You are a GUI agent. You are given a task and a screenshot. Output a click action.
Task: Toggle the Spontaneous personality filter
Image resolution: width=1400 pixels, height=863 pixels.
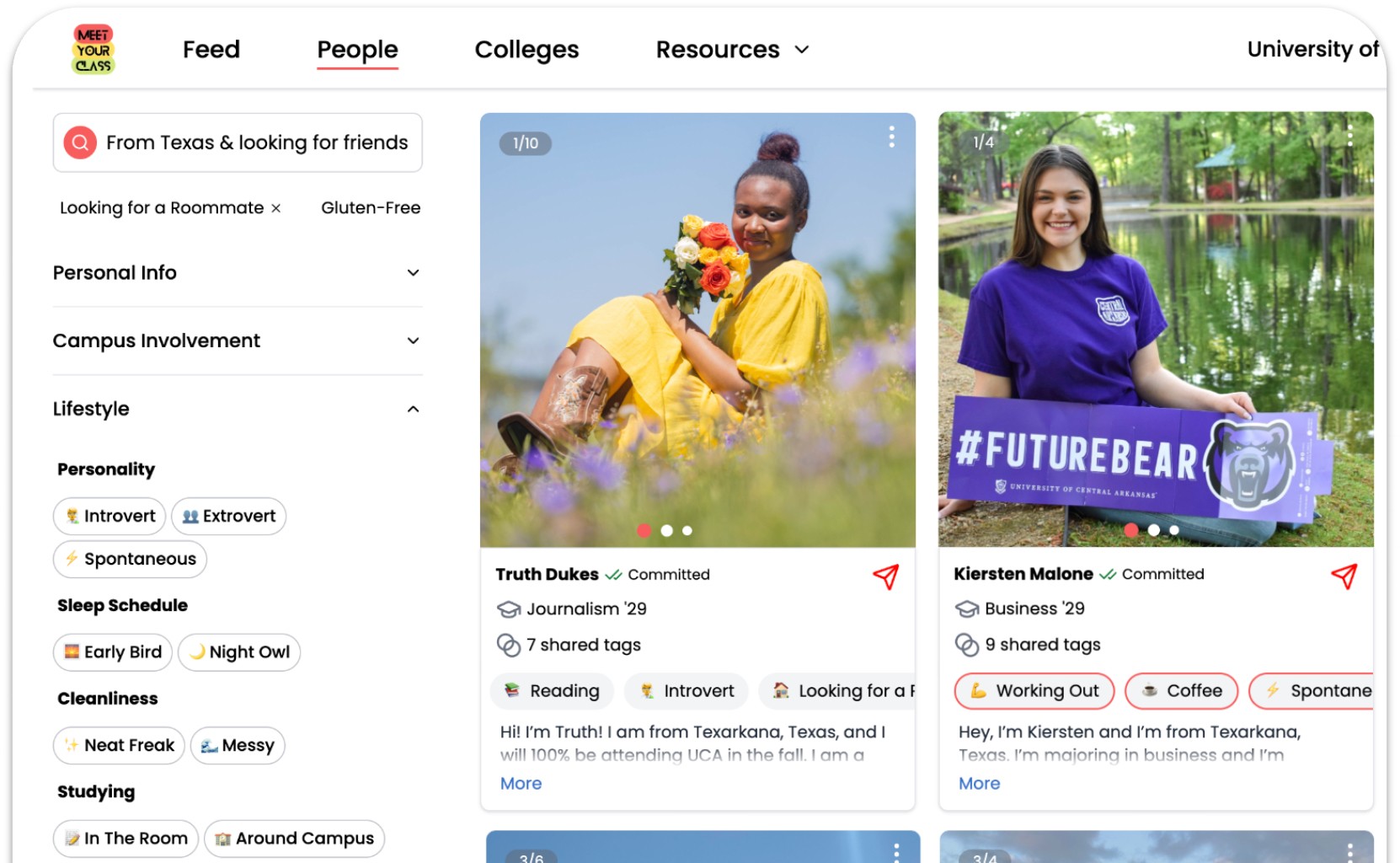(x=130, y=559)
